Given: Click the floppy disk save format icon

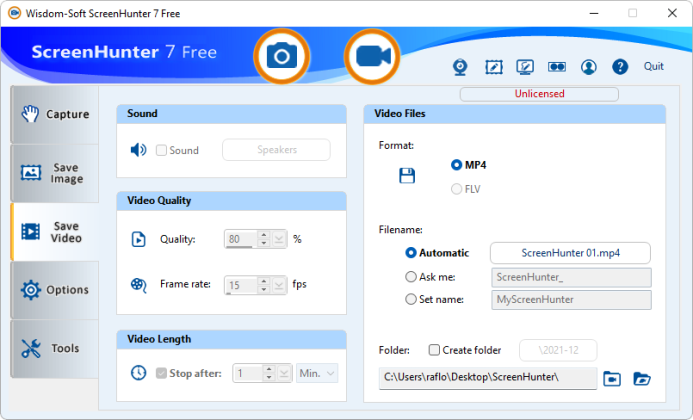Looking at the screenshot, I should (407, 176).
